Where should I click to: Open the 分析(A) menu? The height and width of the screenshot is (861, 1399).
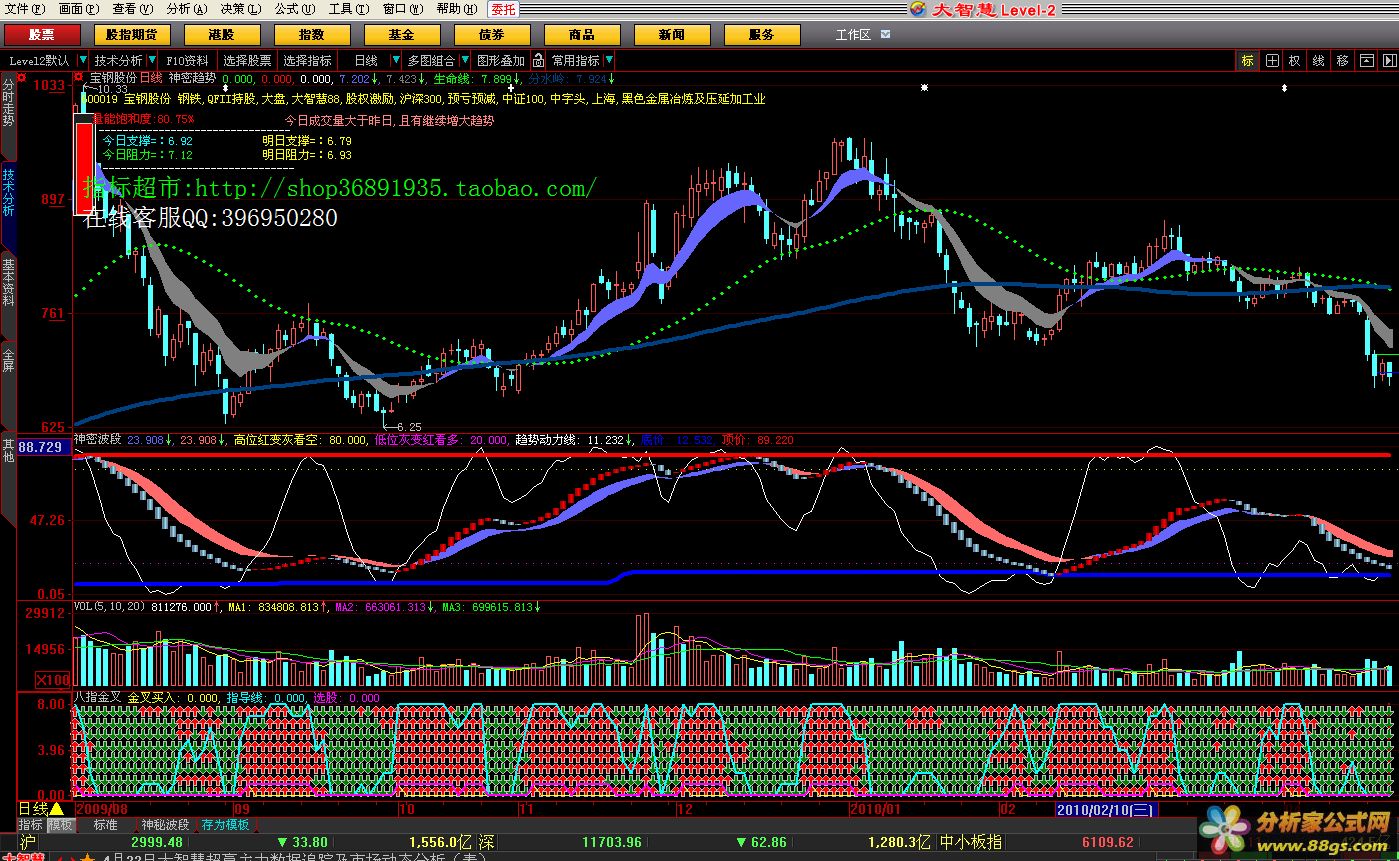[187, 9]
